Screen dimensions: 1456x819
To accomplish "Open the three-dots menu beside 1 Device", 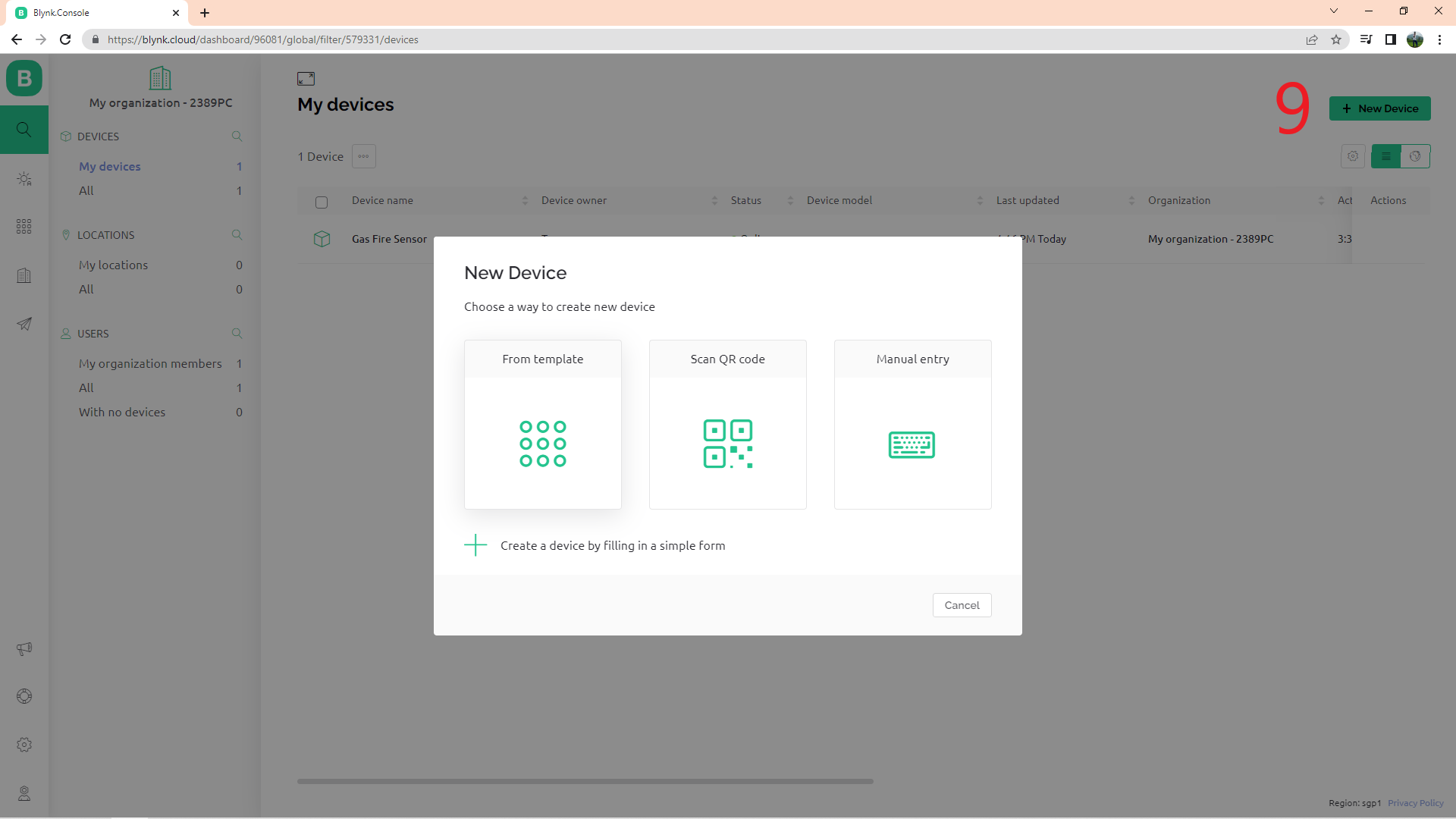I will [364, 156].
